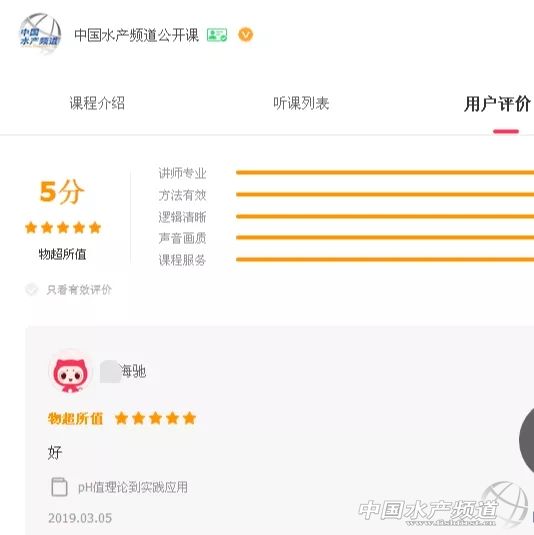Viewport: 534px width, 535px height.
Task: Enable the 只看有效评价 checkbox
Action: (32, 289)
